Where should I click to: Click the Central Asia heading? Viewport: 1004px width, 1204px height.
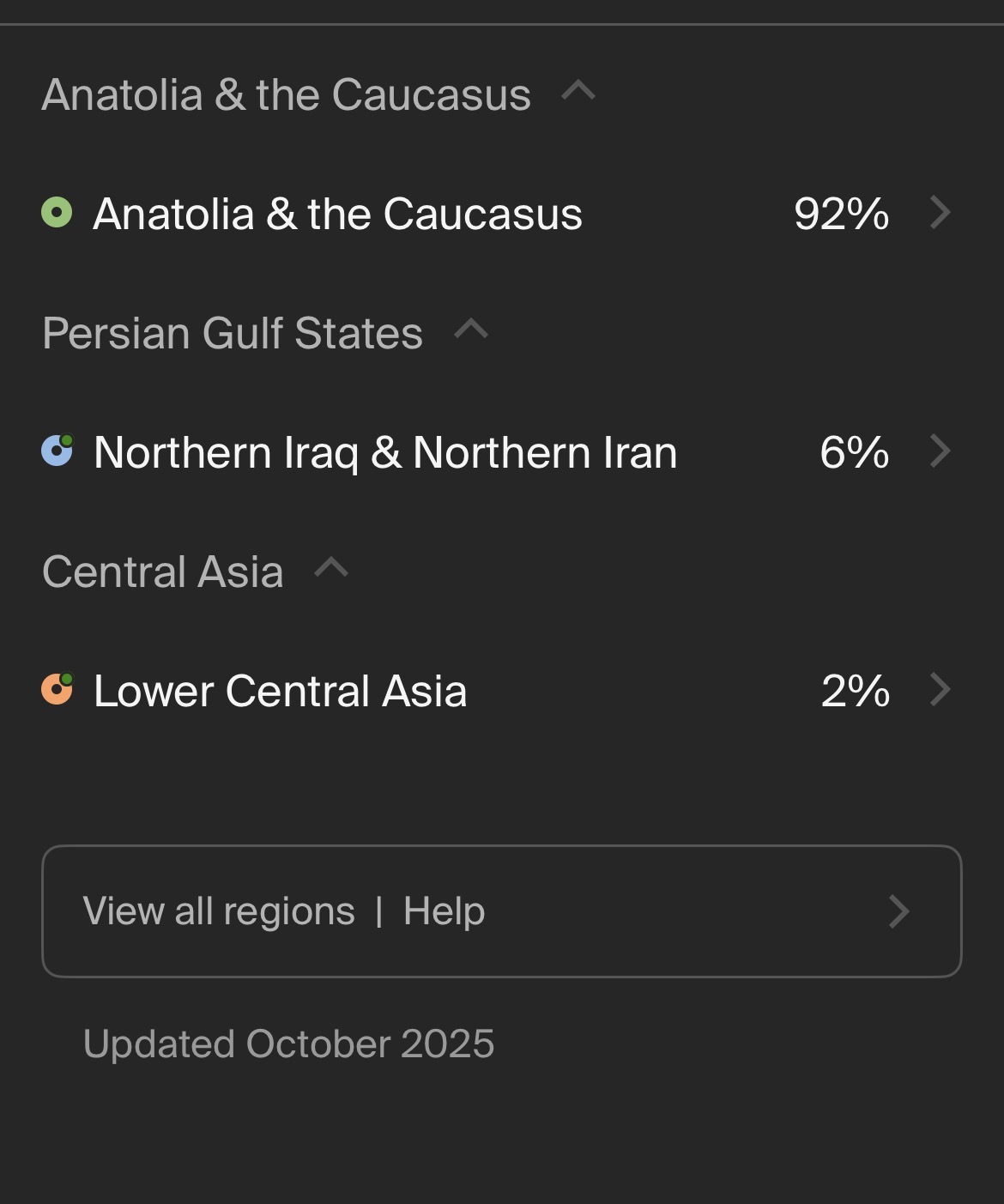coord(163,572)
